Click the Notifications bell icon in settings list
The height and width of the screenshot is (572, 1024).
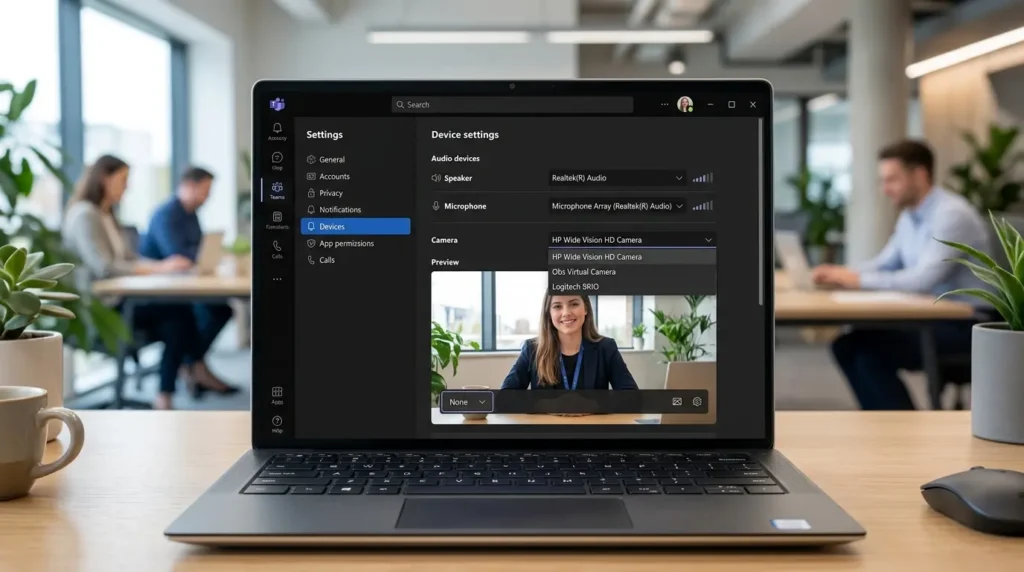[311, 210]
